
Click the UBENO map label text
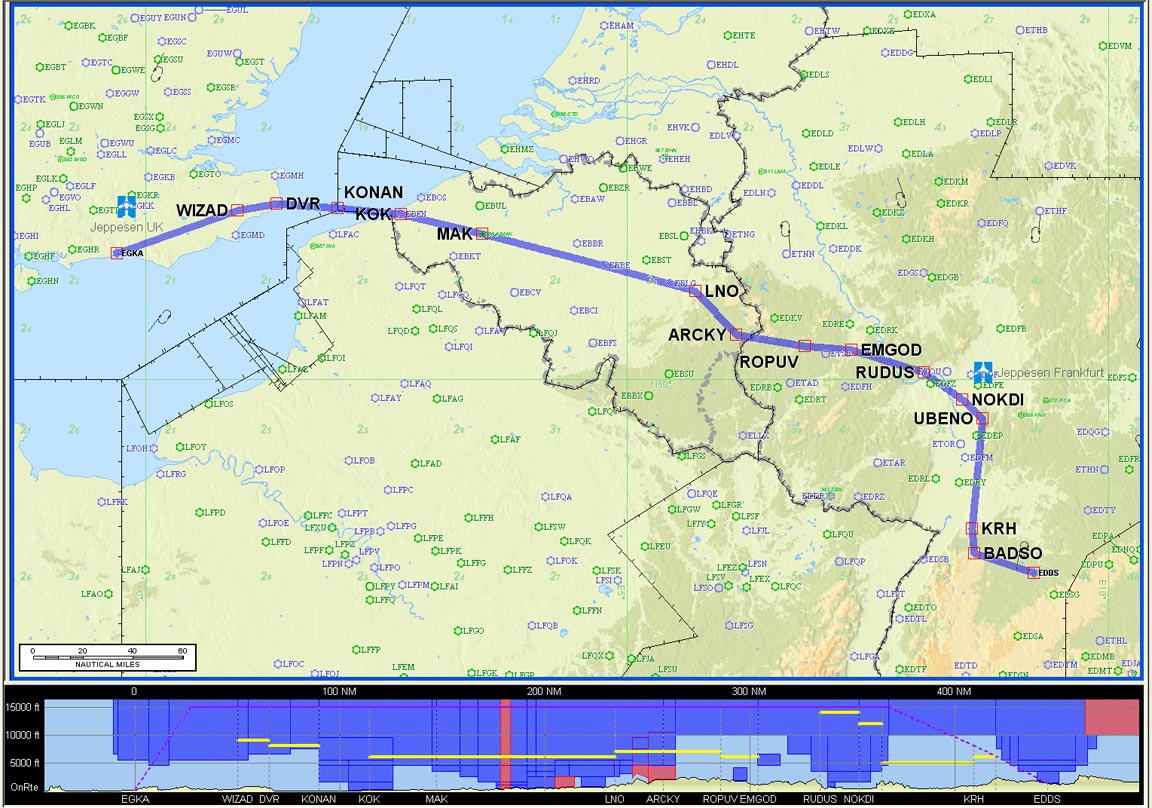point(943,419)
